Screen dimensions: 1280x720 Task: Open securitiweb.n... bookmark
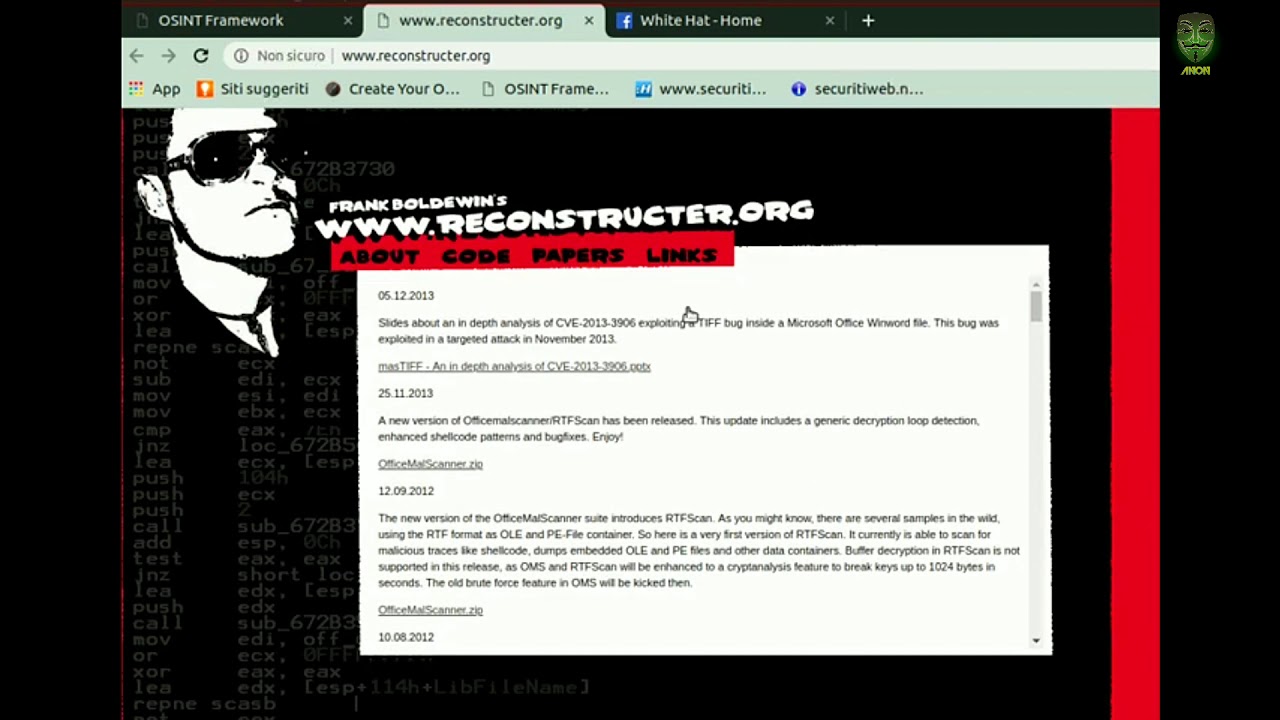tap(857, 89)
